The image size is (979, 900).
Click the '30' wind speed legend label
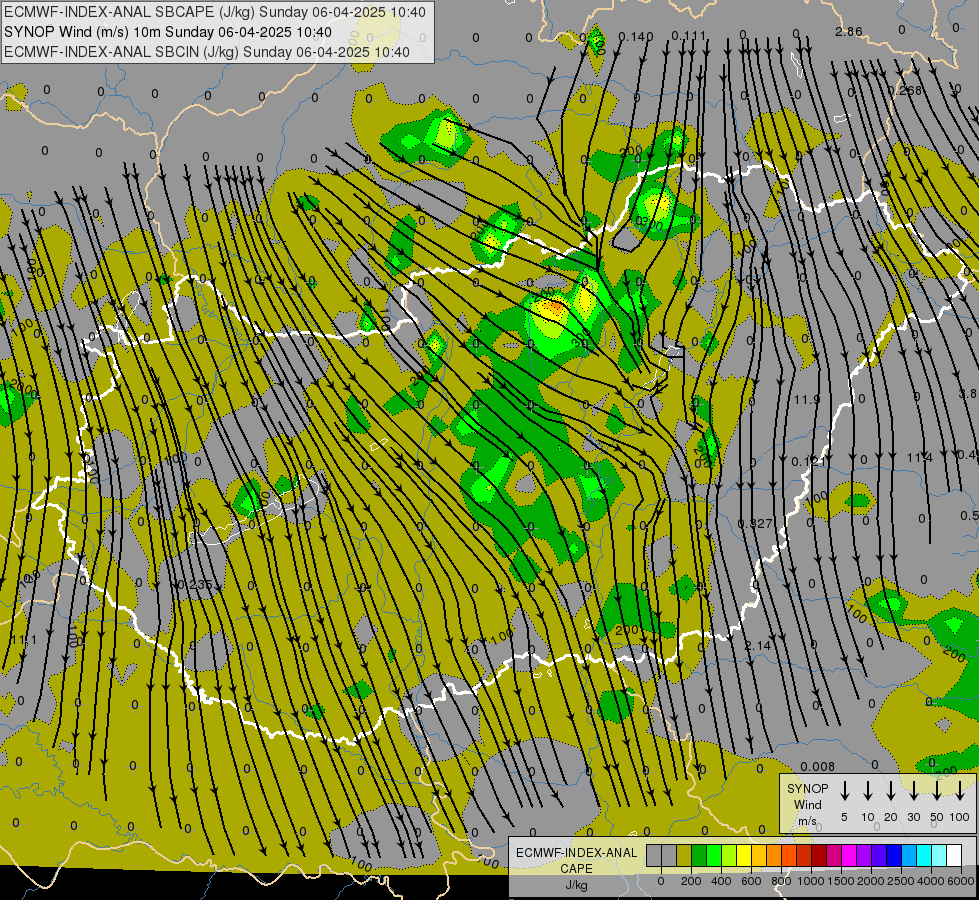[913, 817]
